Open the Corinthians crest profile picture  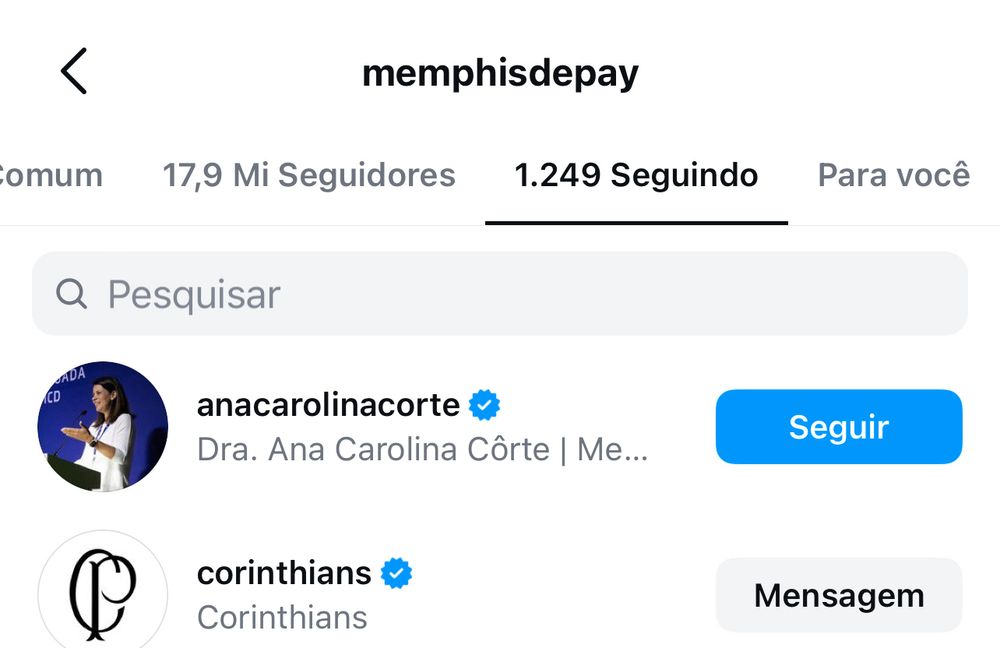pyautogui.click(x=103, y=590)
